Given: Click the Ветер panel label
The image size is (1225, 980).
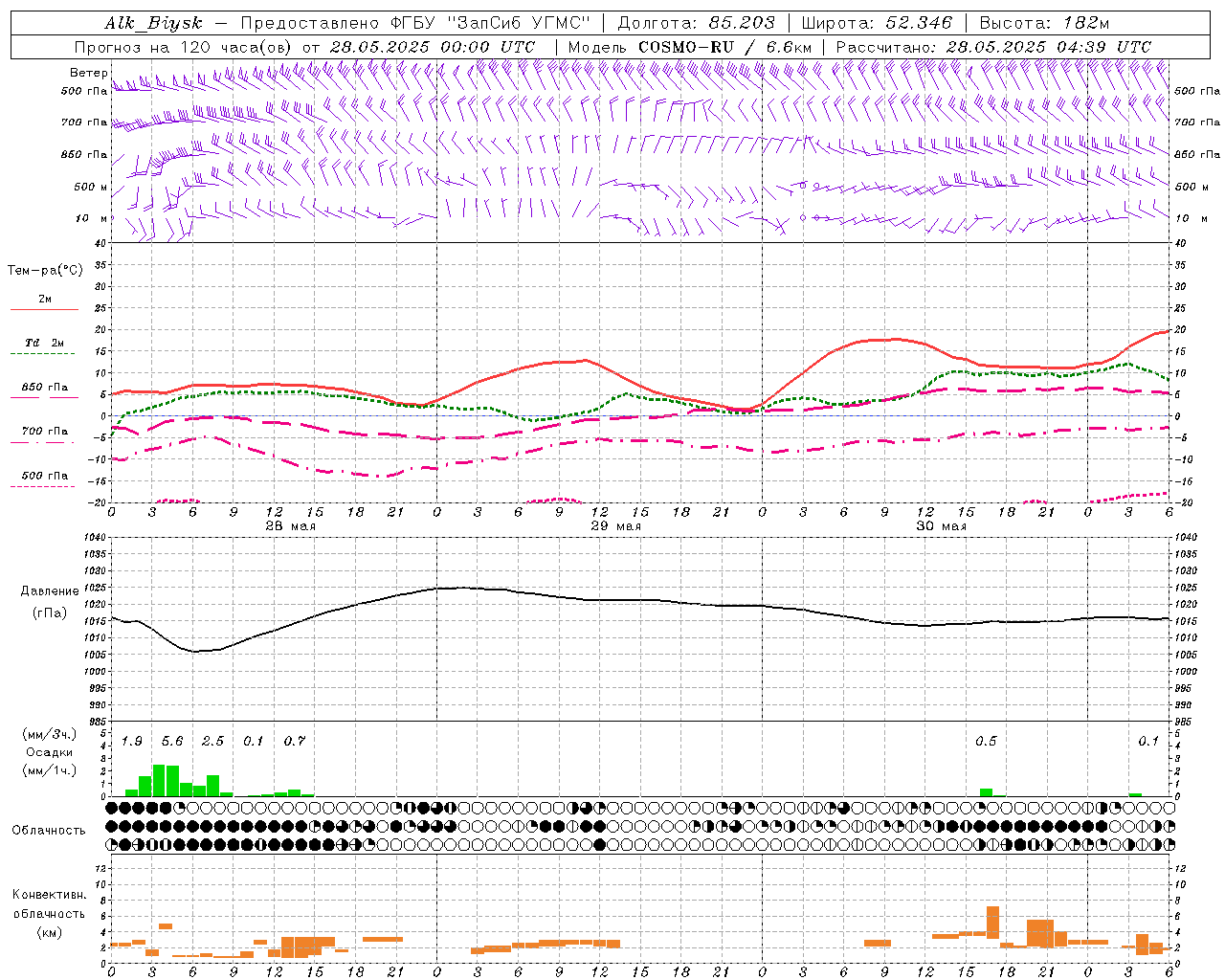Looking at the screenshot, I should coord(89,73).
